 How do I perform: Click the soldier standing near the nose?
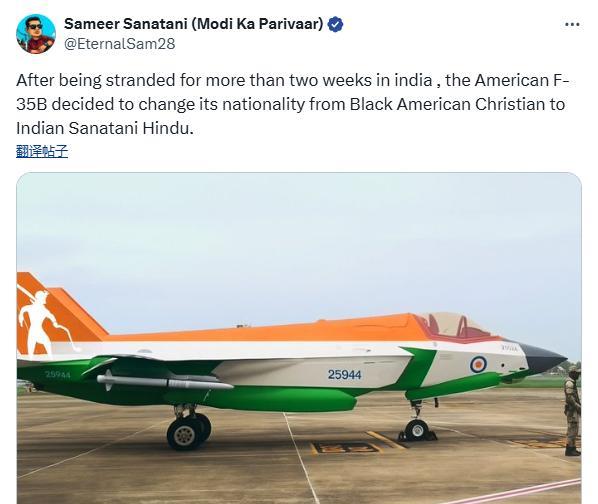click(572, 411)
